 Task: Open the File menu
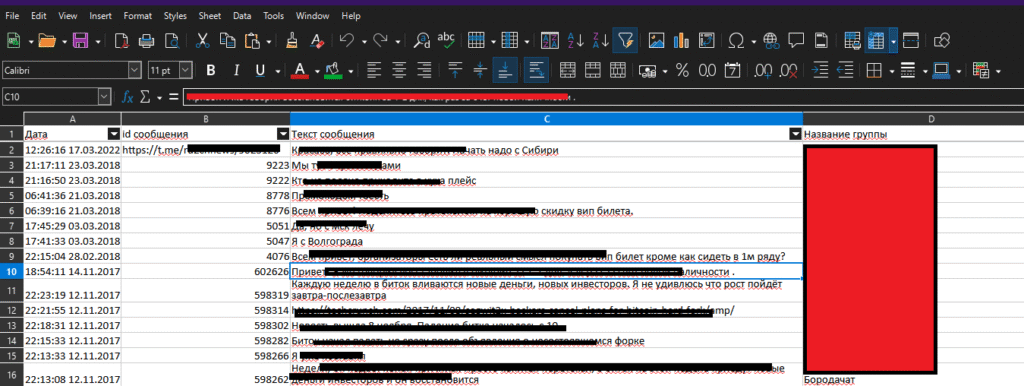click(12, 15)
